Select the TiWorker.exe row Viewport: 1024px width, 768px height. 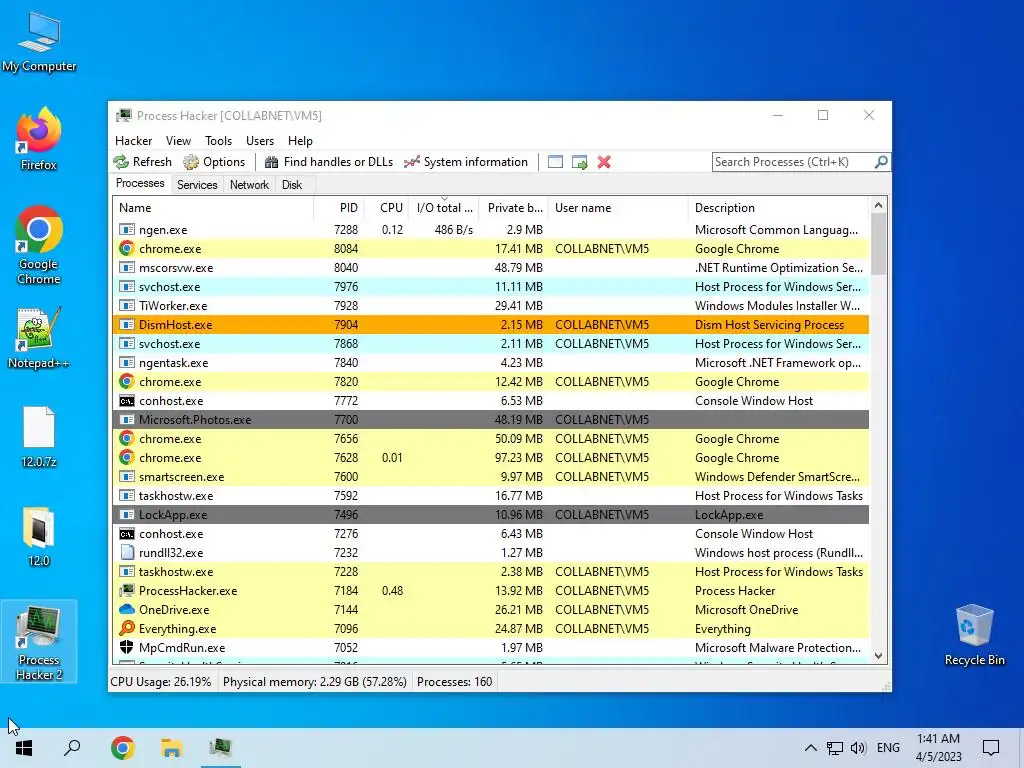coord(491,306)
